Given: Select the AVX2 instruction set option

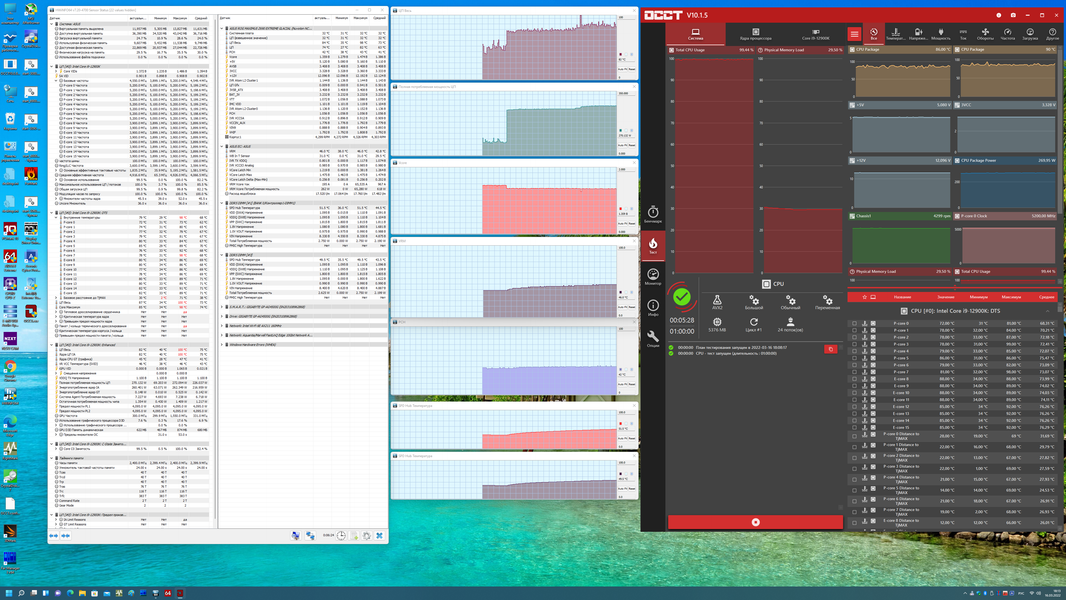Looking at the screenshot, I should coord(717,302).
